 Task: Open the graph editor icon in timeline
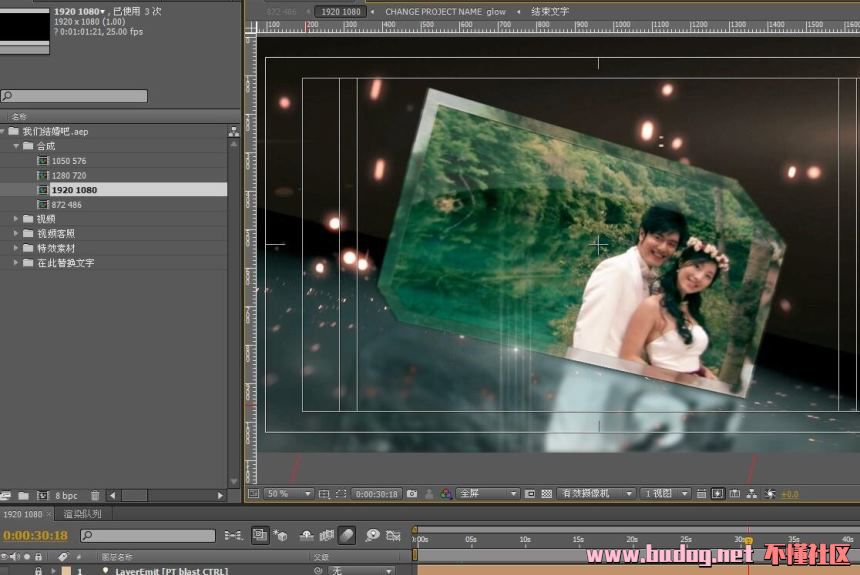click(394, 536)
